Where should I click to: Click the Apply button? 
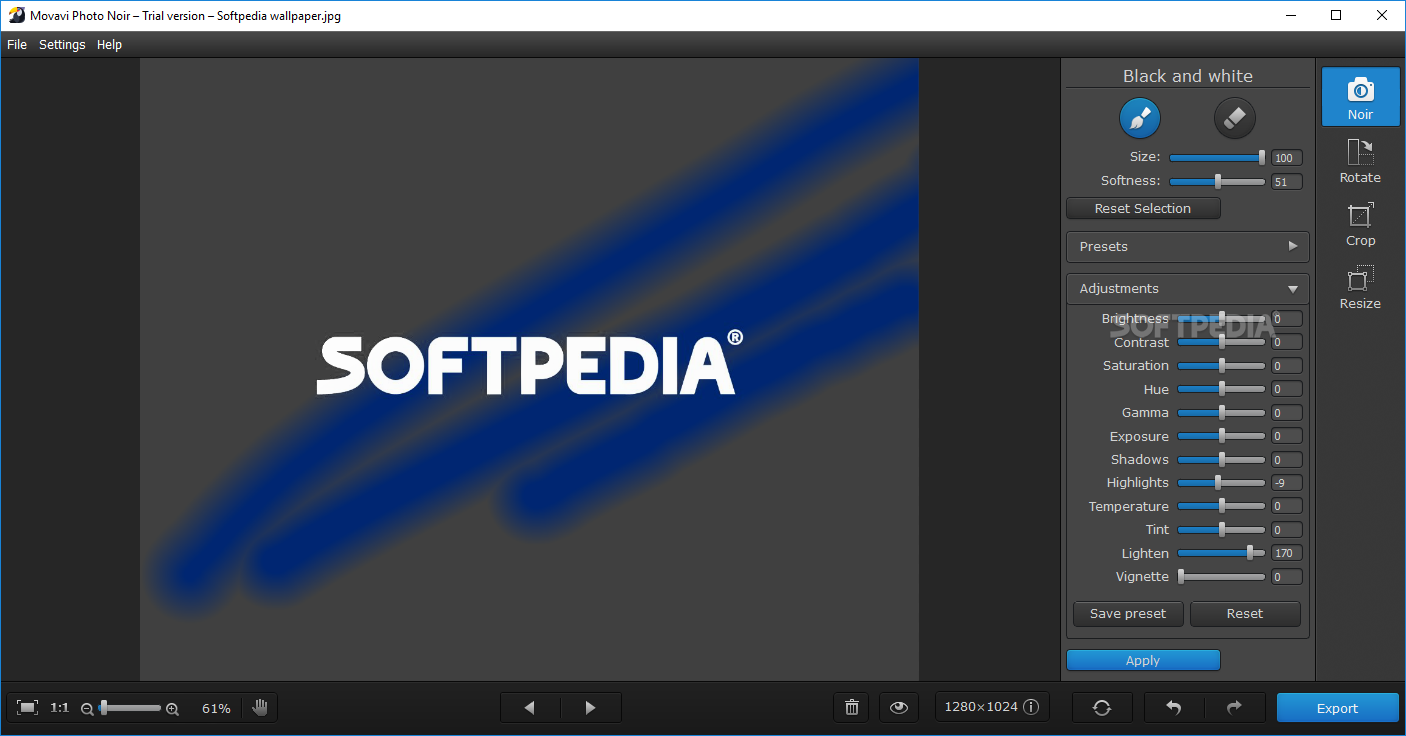(1143, 660)
